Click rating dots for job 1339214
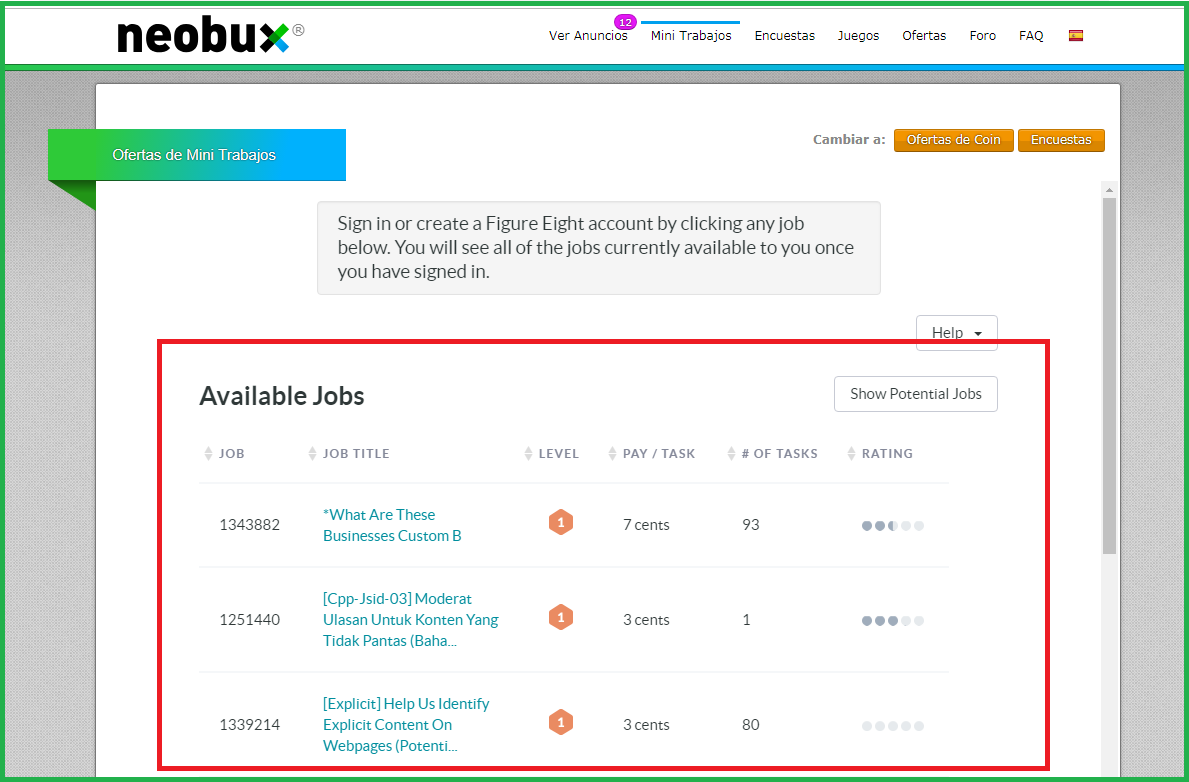1189x782 pixels. [893, 726]
